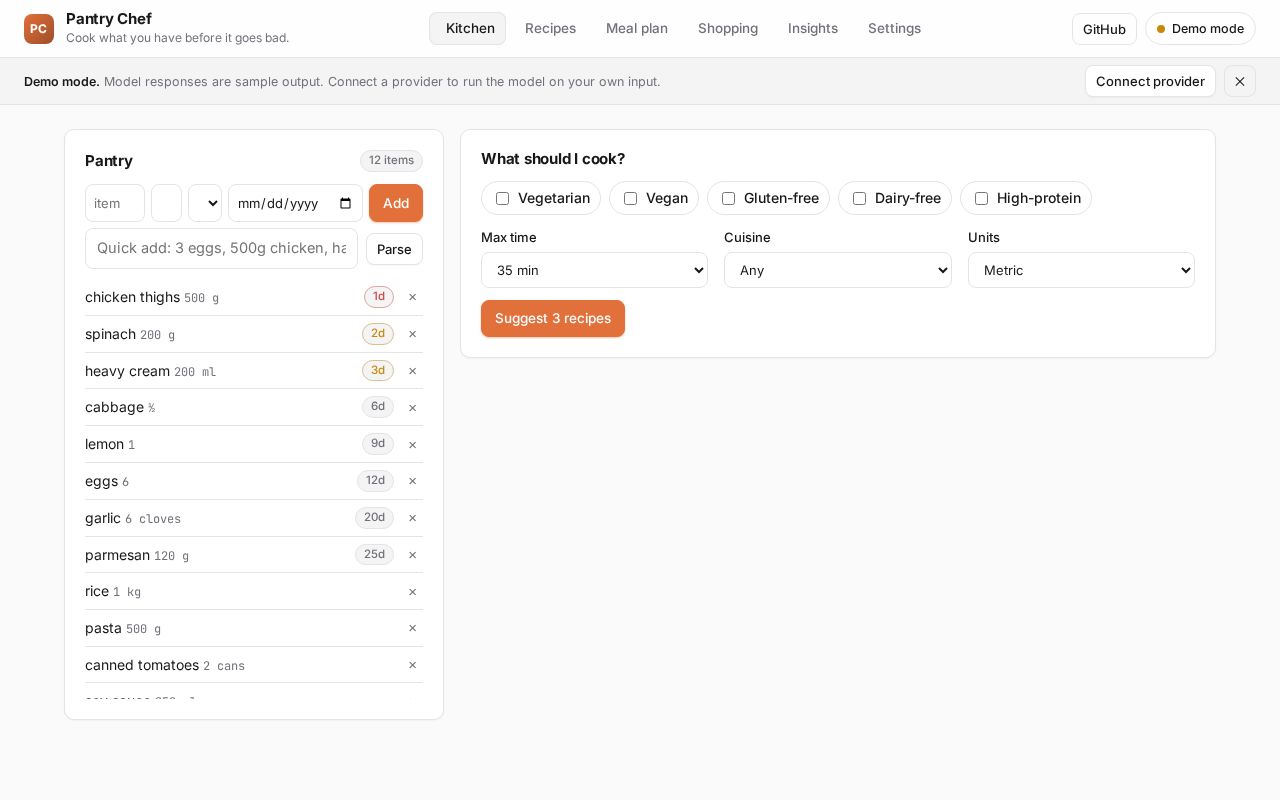Change the Units dropdown
The image size is (1280, 800).
click(x=1081, y=270)
